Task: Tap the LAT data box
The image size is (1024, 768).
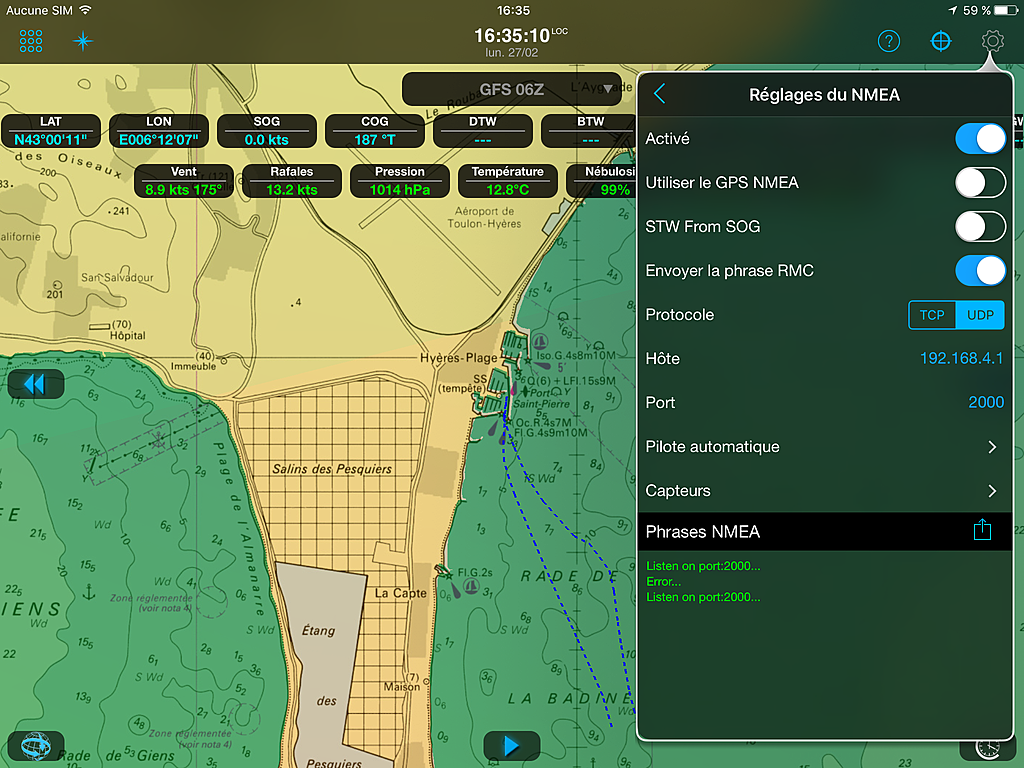Action: [x=51, y=131]
